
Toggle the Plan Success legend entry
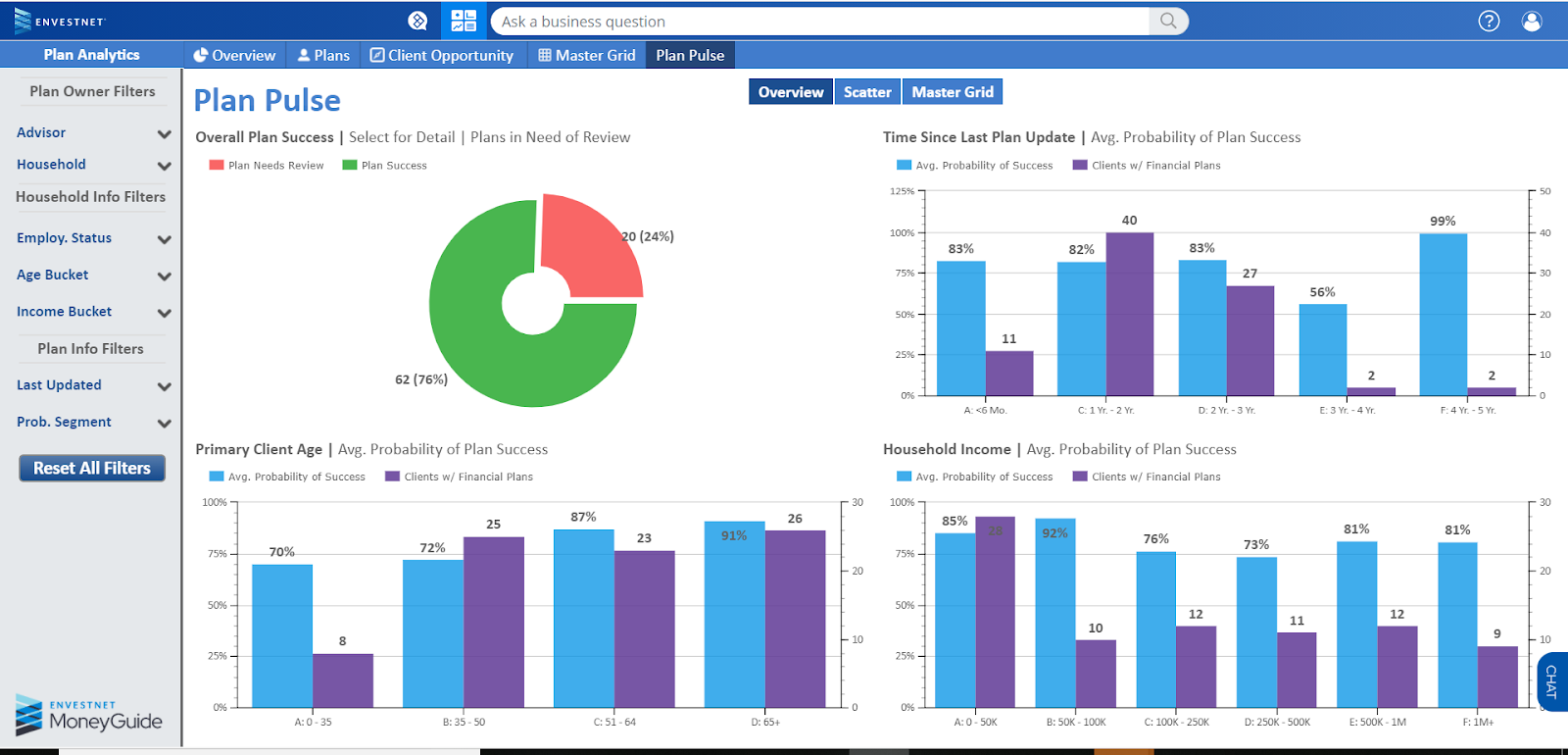click(x=384, y=166)
